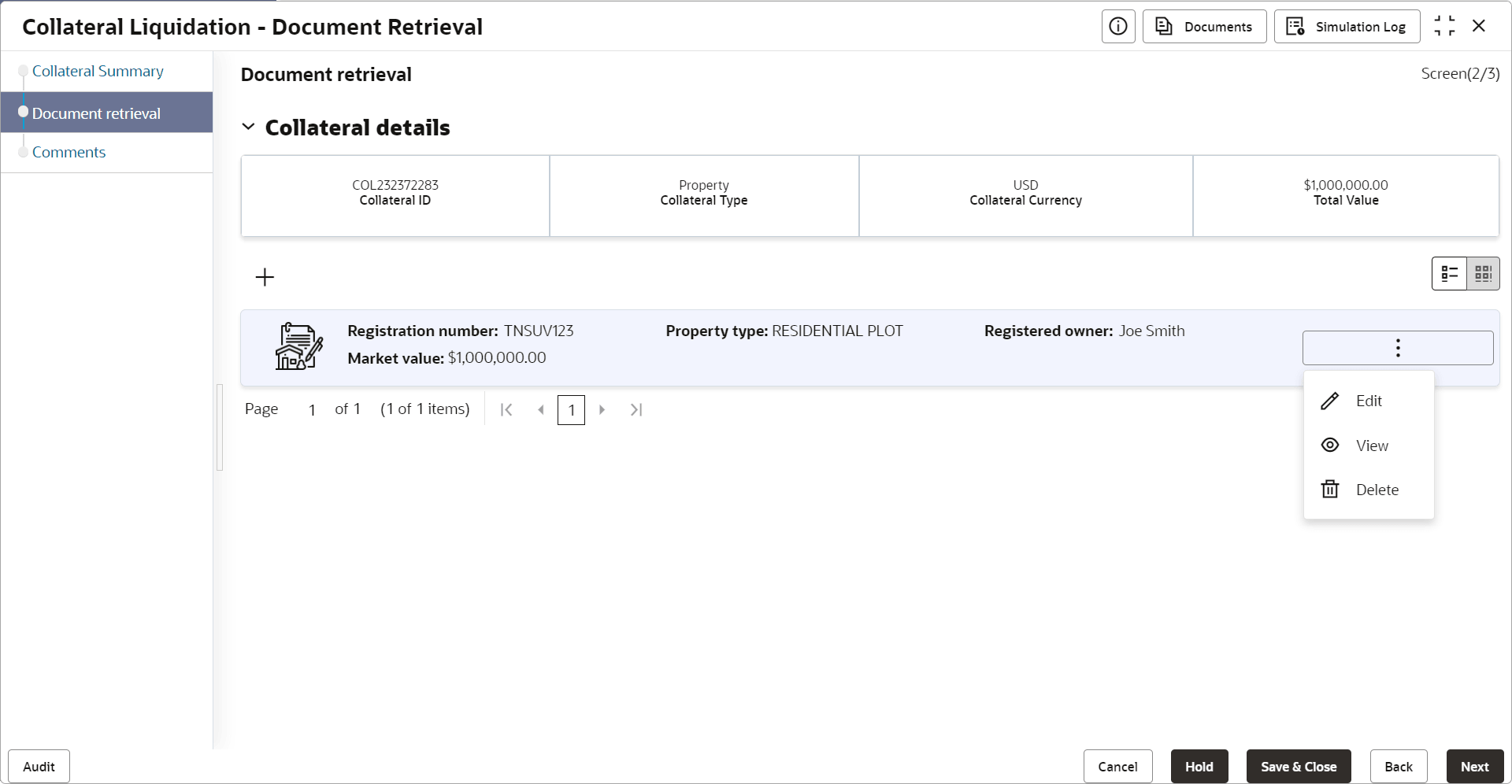Click the Market value $1,000,000.00 text
The image size is (1512, 784).
(x=447, y=358)
